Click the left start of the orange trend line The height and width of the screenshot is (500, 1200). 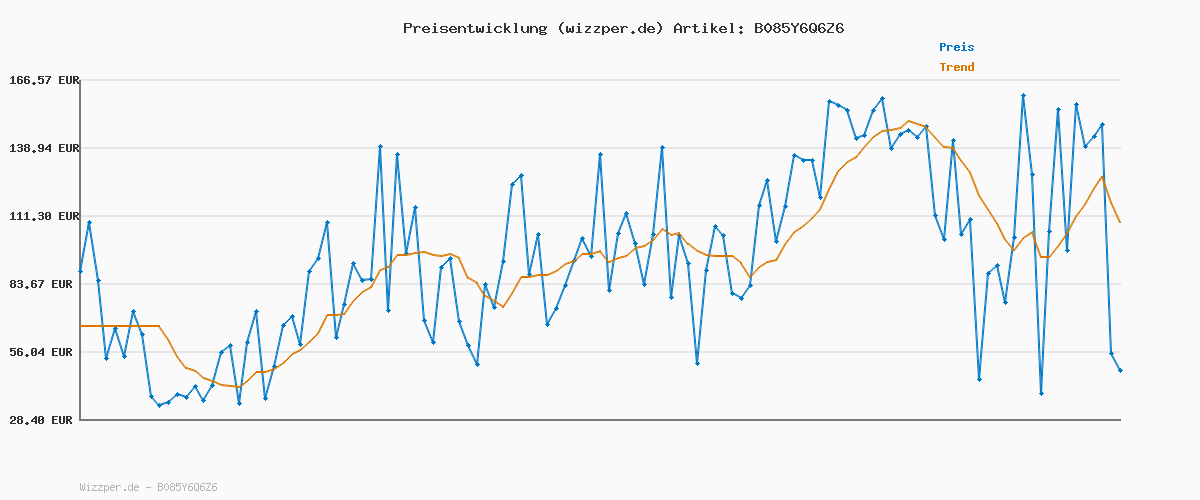(x=82, y=326)
